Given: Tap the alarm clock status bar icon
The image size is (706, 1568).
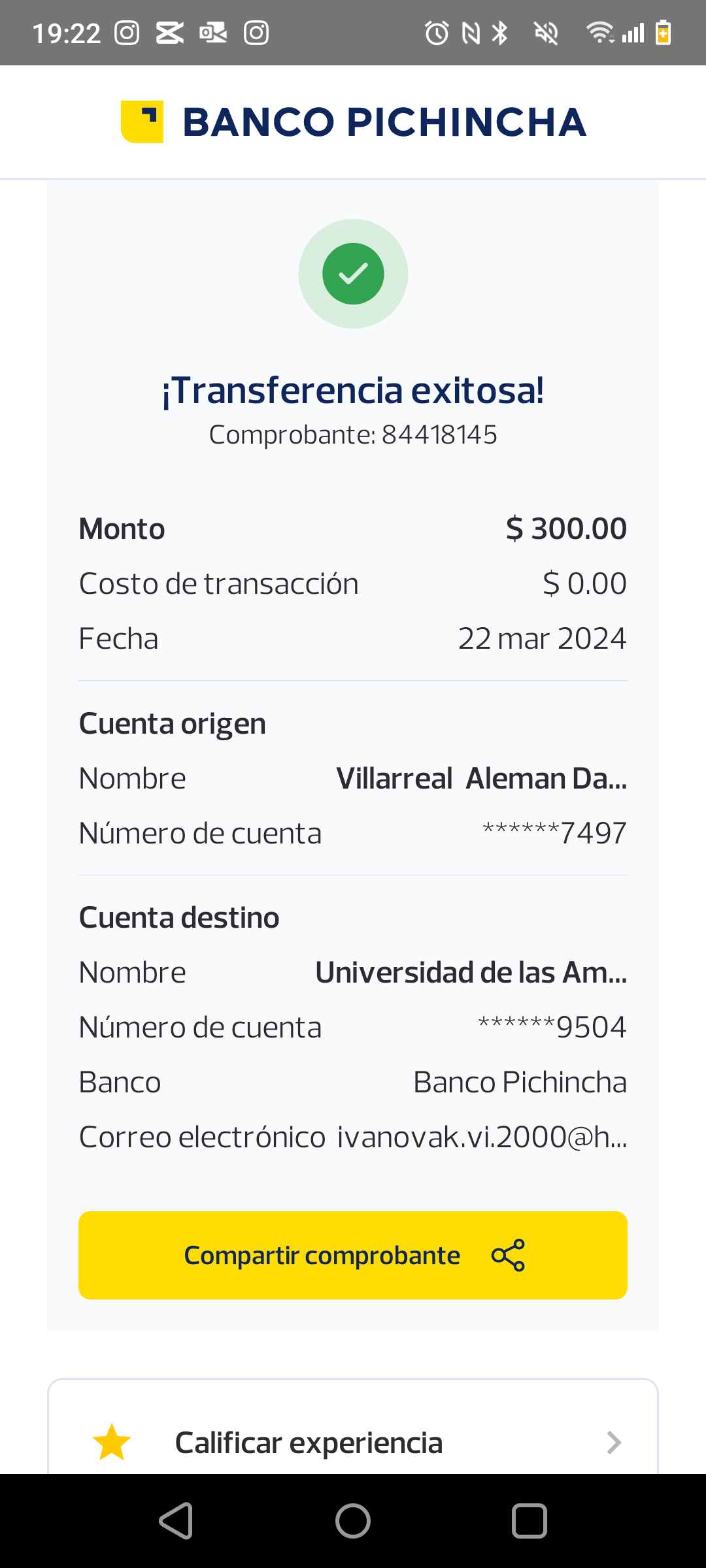Looking at the screenshot, I should (x=437, y=33).
